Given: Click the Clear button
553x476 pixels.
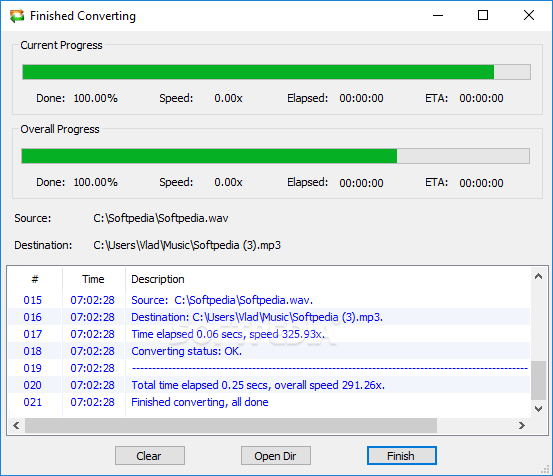Looking at the screenshot, I should click(150, 456).
